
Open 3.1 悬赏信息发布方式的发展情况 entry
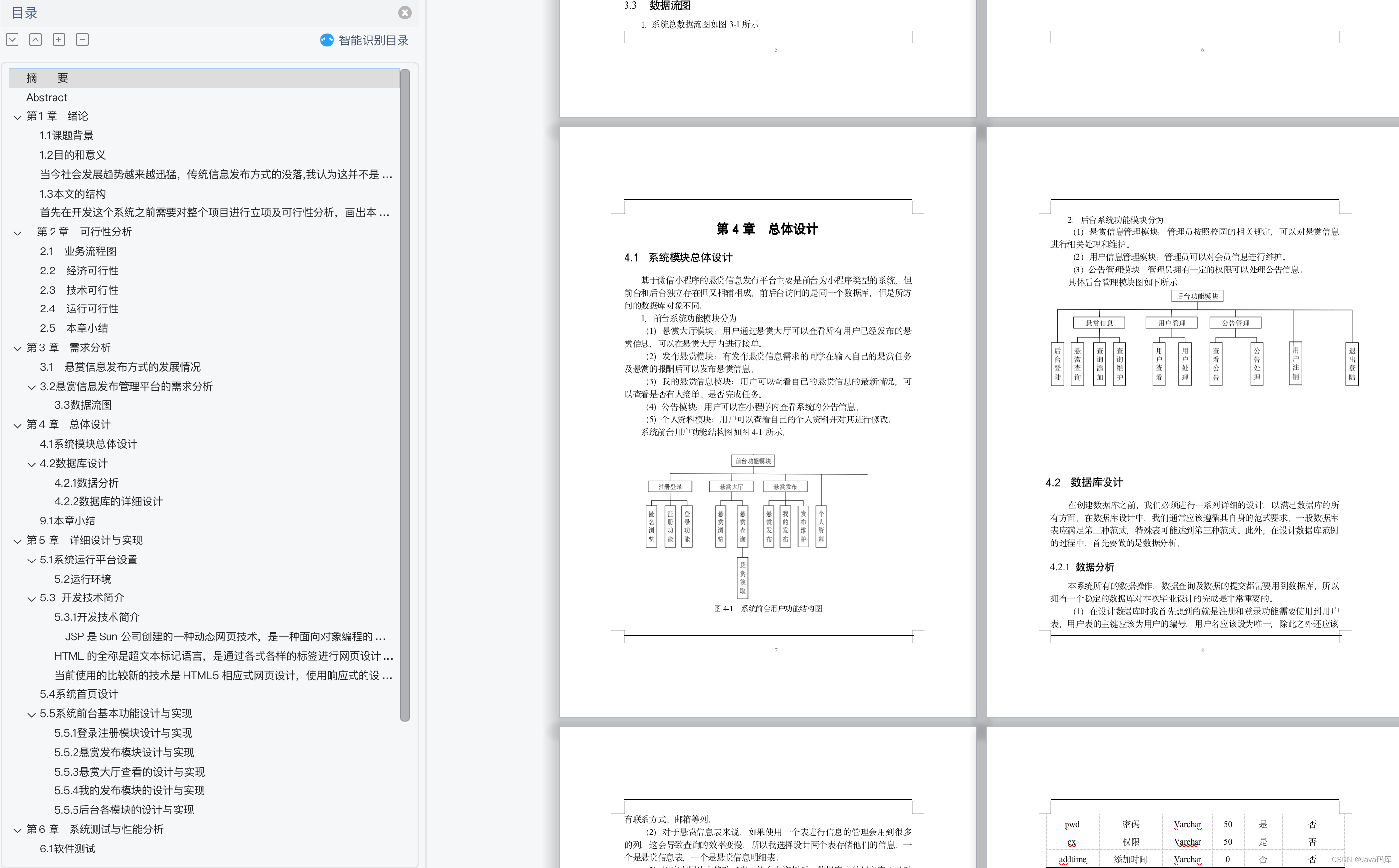120,367
